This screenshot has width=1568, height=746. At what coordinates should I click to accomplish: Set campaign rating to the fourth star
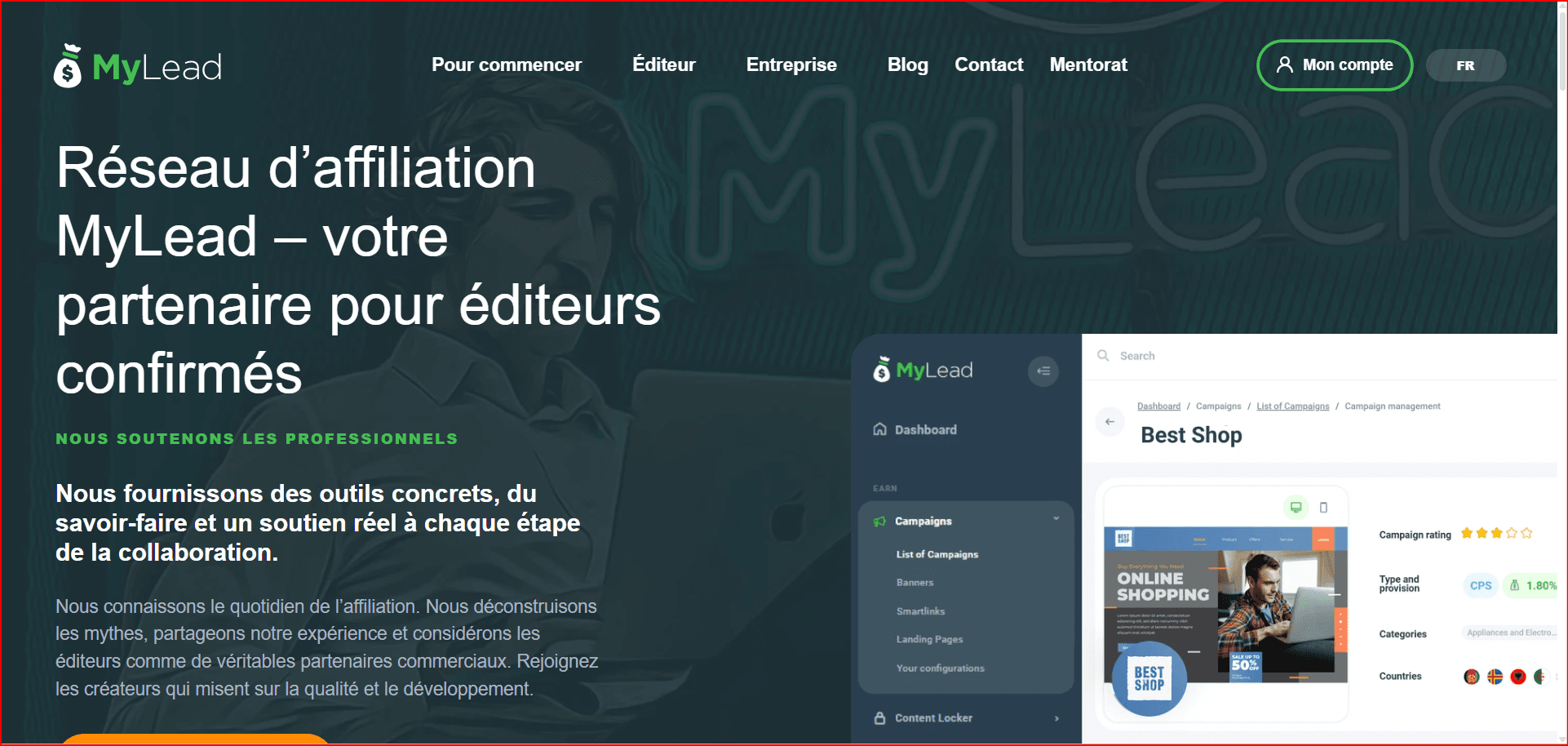(1512, 534)
